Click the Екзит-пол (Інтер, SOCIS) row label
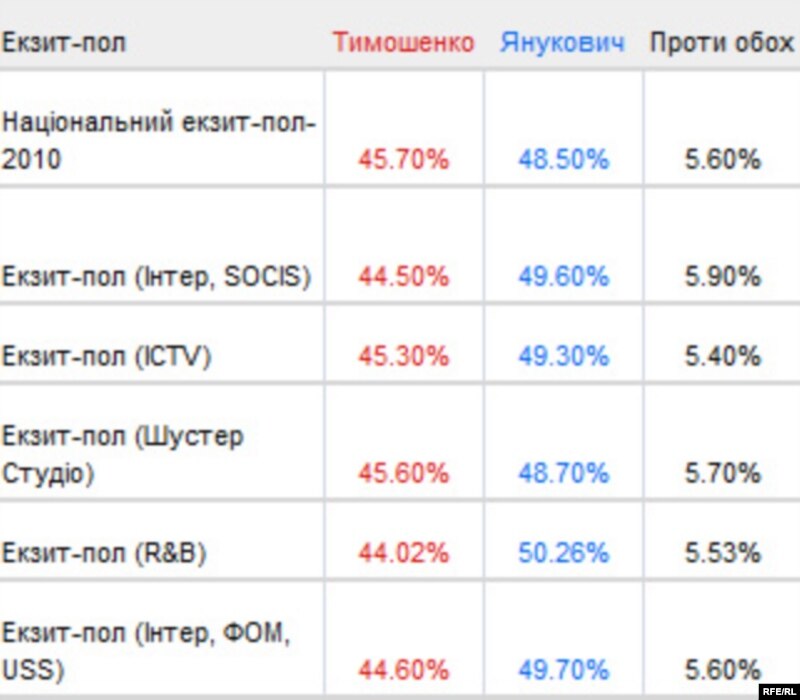Screen dimensions: 800x700 [156, 276]
